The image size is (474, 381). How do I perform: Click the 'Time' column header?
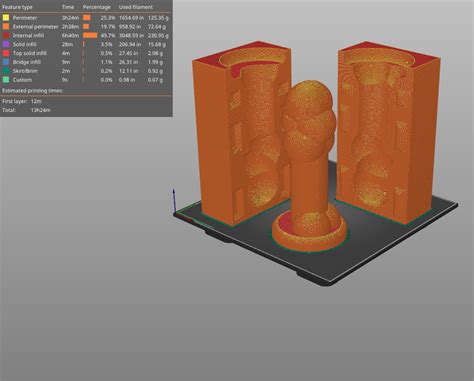(68, 7)
